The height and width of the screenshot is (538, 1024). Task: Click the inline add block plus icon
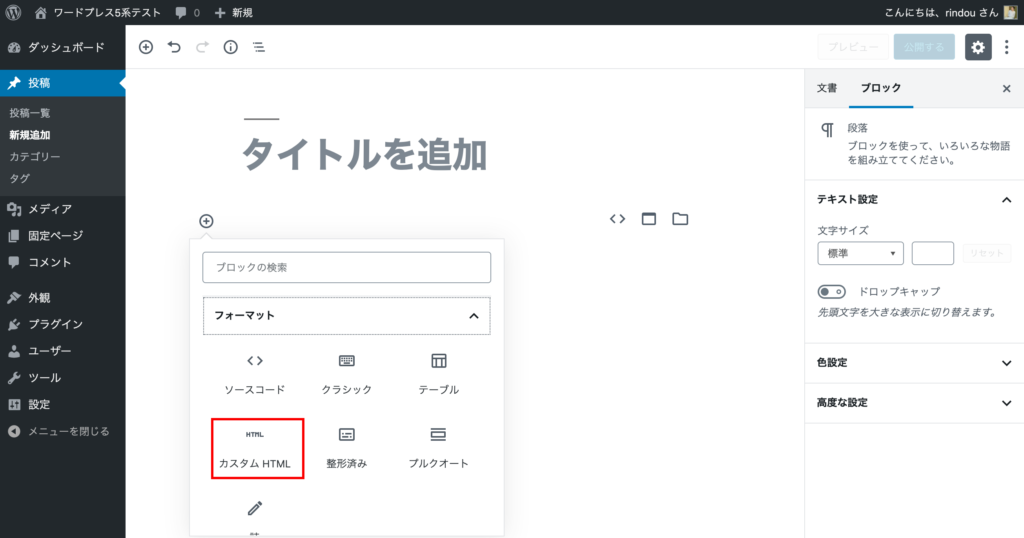point(206,221)
